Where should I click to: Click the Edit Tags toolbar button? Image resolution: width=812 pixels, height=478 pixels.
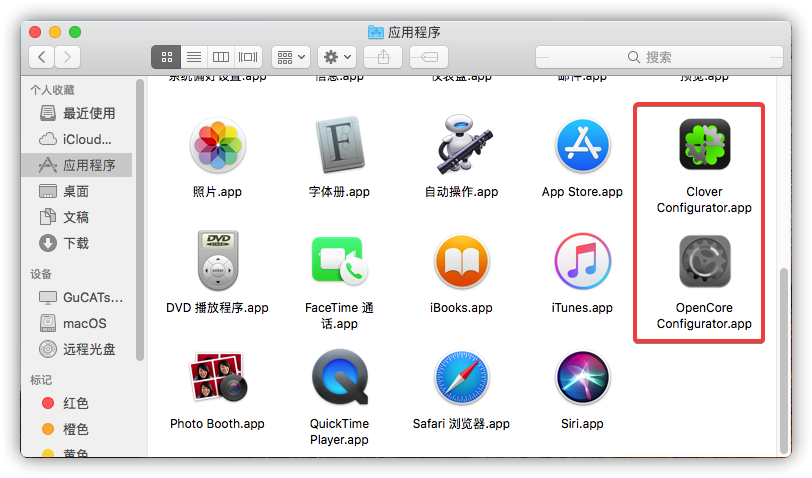click(429, 56)
